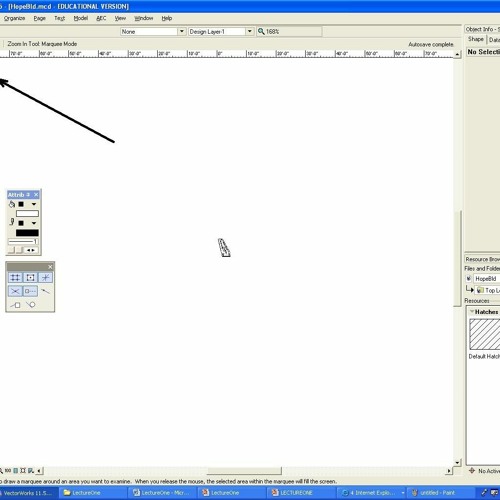The height and width of the screenshot is (500, 500).
Task: Toggle the Snap to Distance constraint
Action: [45, 291]
